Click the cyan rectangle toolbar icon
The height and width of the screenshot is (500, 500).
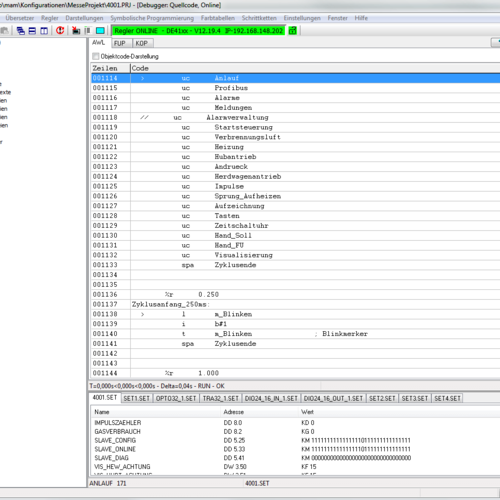(100, 31)
